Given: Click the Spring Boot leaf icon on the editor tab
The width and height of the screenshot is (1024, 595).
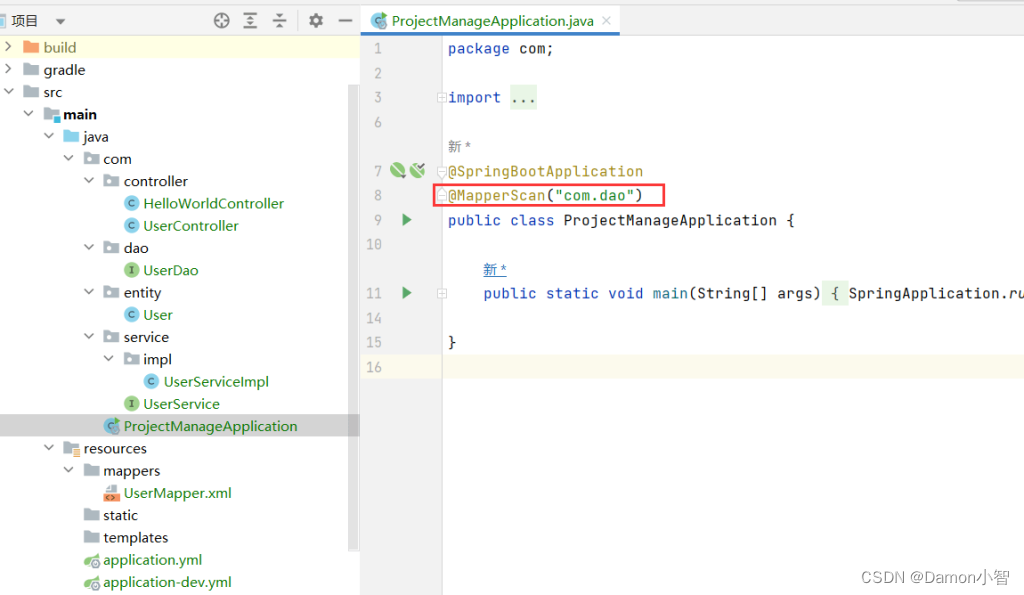Looking at the screenshot, I should point(379,19).
